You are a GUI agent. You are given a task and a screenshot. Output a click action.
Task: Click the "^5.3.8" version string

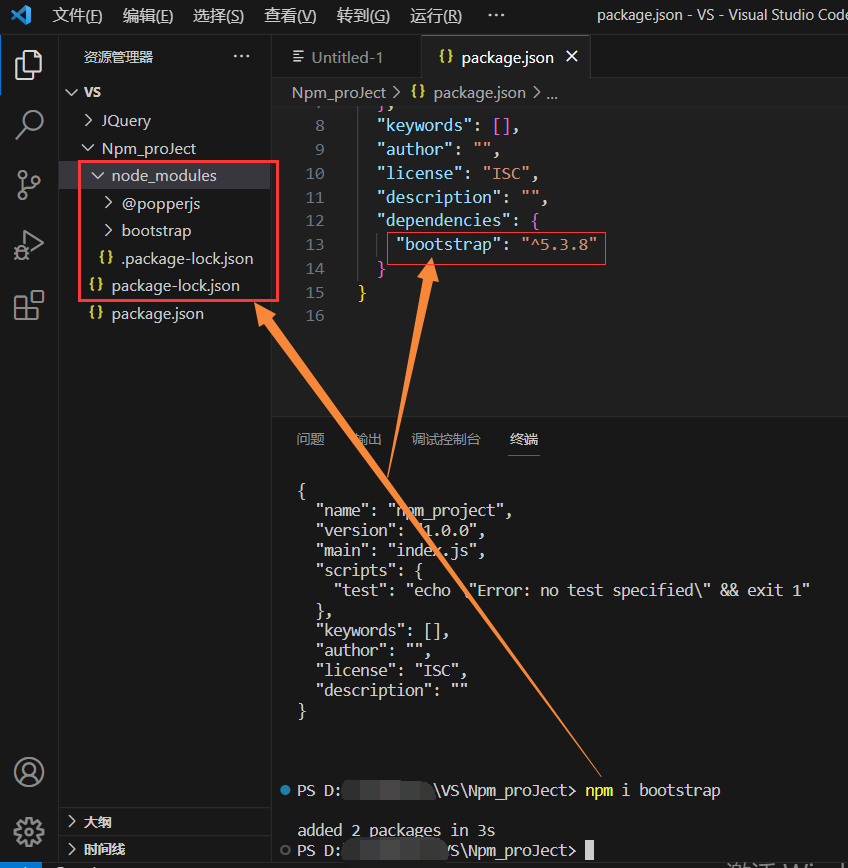(x=559, y=244)
